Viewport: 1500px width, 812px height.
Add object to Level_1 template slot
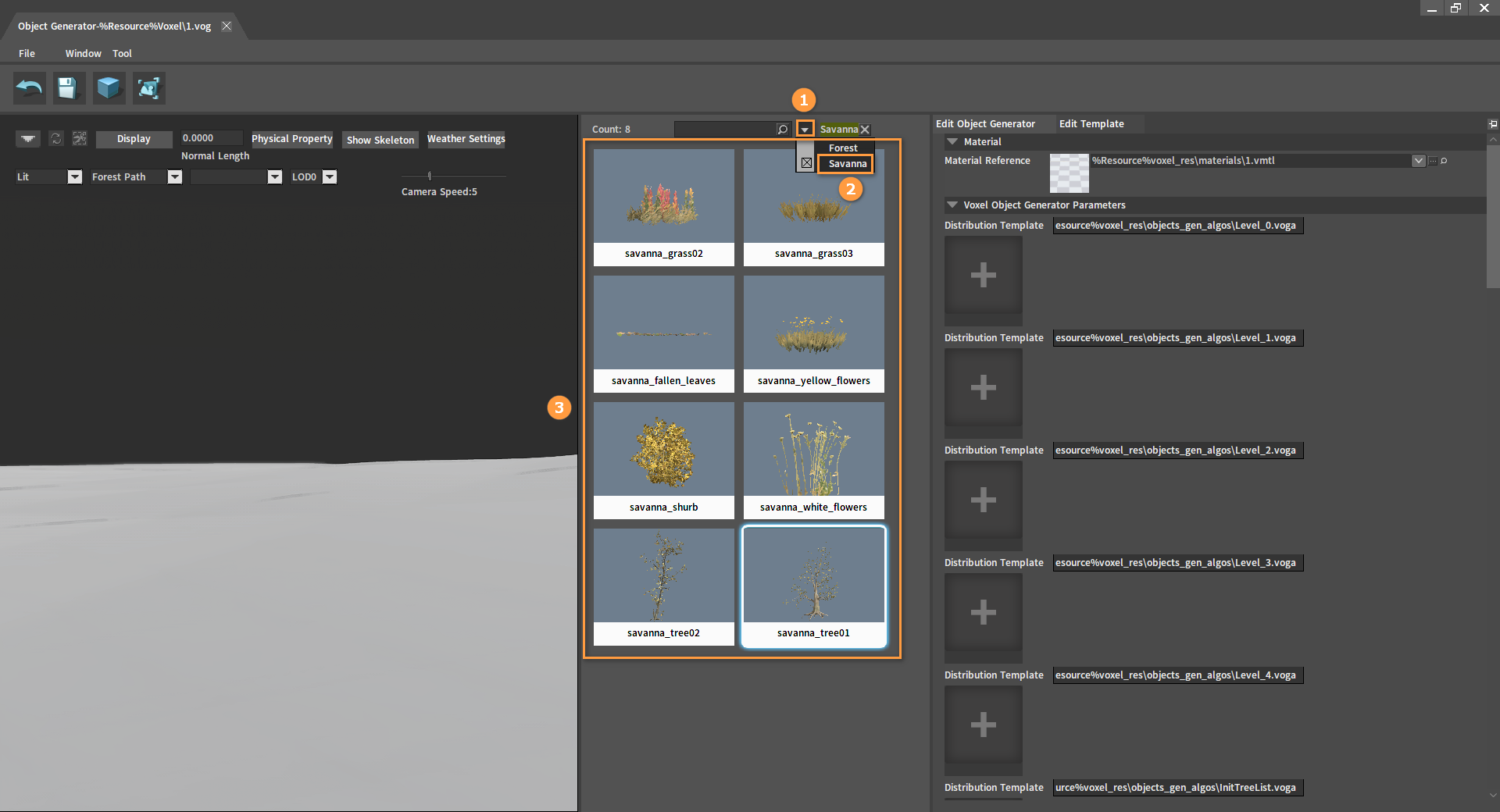[x=984, y=387]
